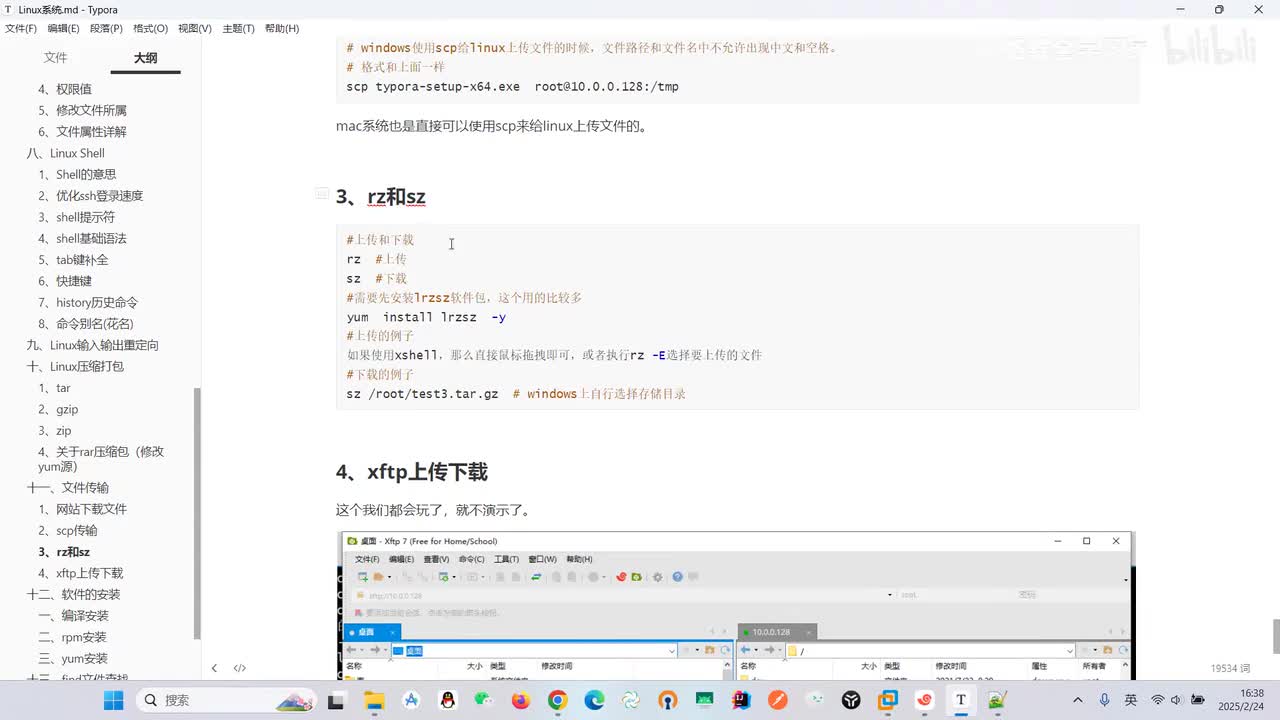
Task: Open the 文件(F) menu
Action: coord(21,28)
